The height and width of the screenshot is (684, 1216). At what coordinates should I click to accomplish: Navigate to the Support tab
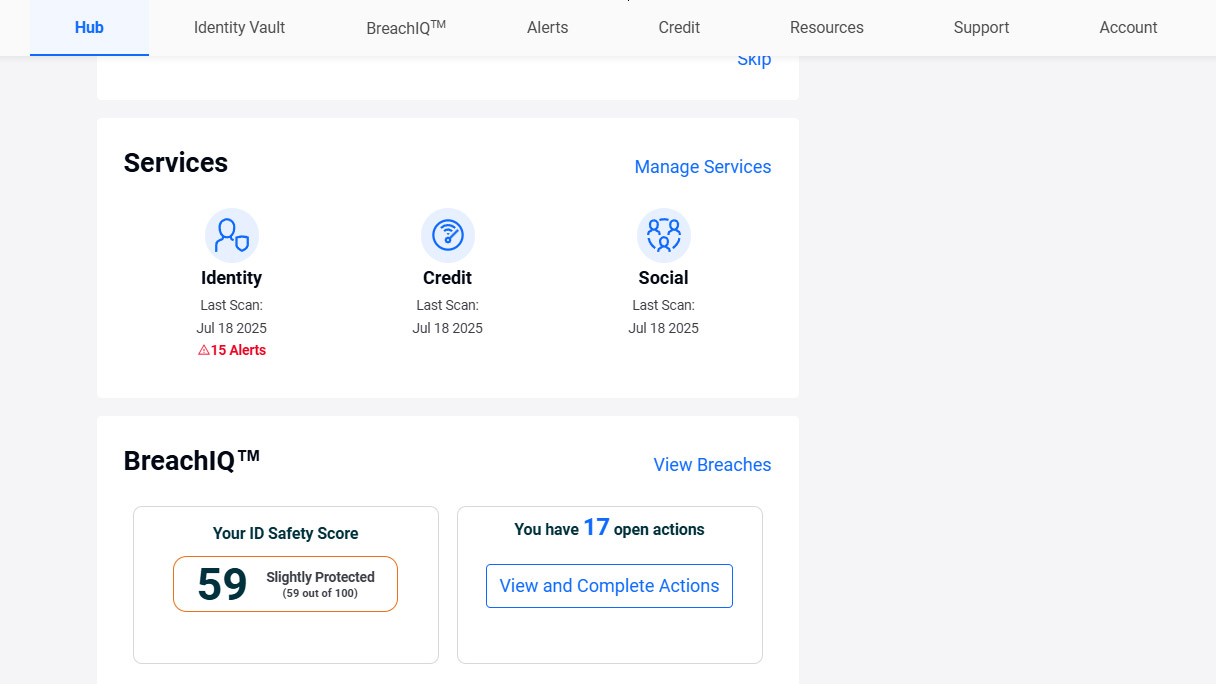981,28
